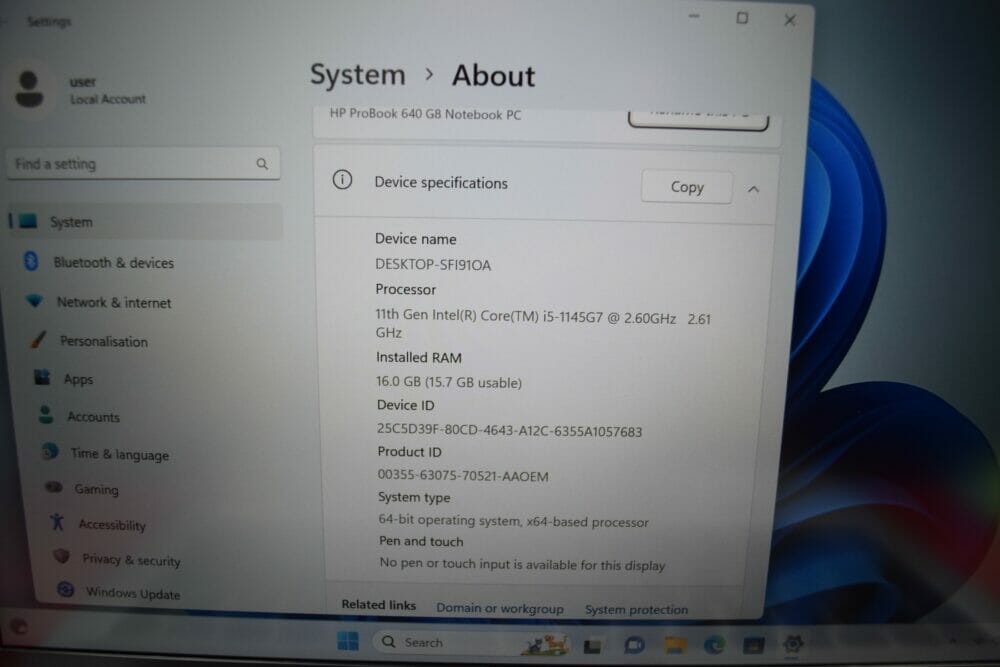The image size is (1000, 667).
Task: Click the user profile avatar picture
Action: pyautogui.click(x=29, y=90)
